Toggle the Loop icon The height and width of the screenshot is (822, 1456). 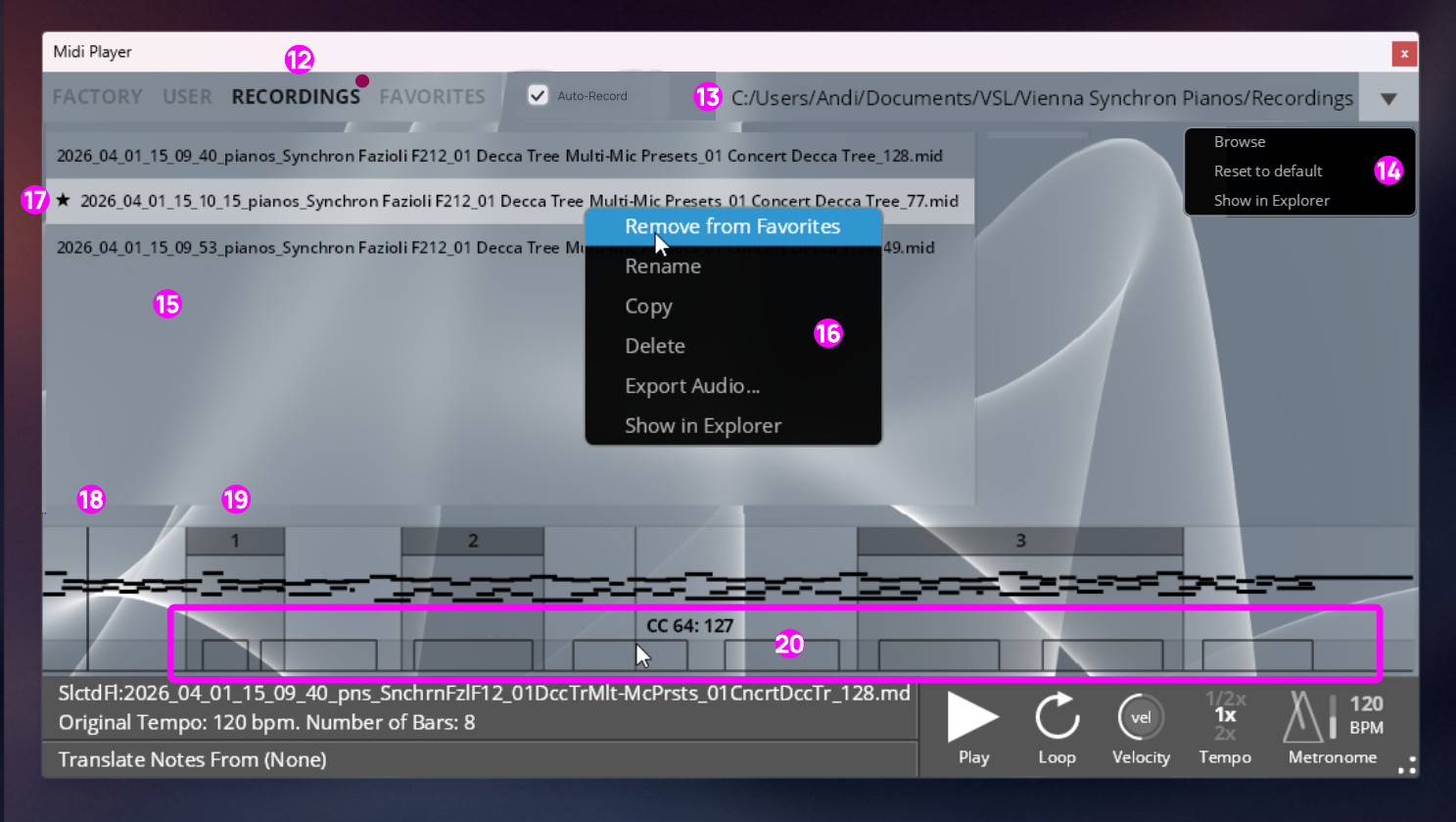coord(1057,717)
